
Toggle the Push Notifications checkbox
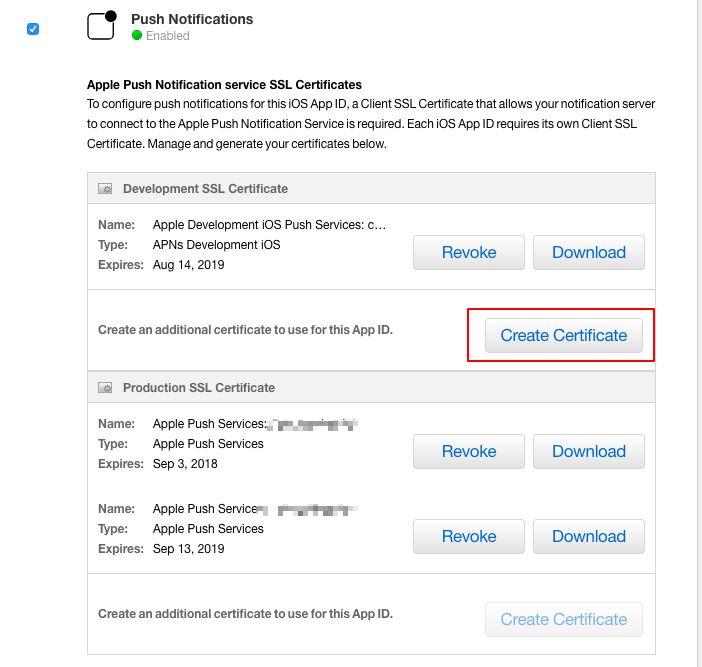click(33, 29)
